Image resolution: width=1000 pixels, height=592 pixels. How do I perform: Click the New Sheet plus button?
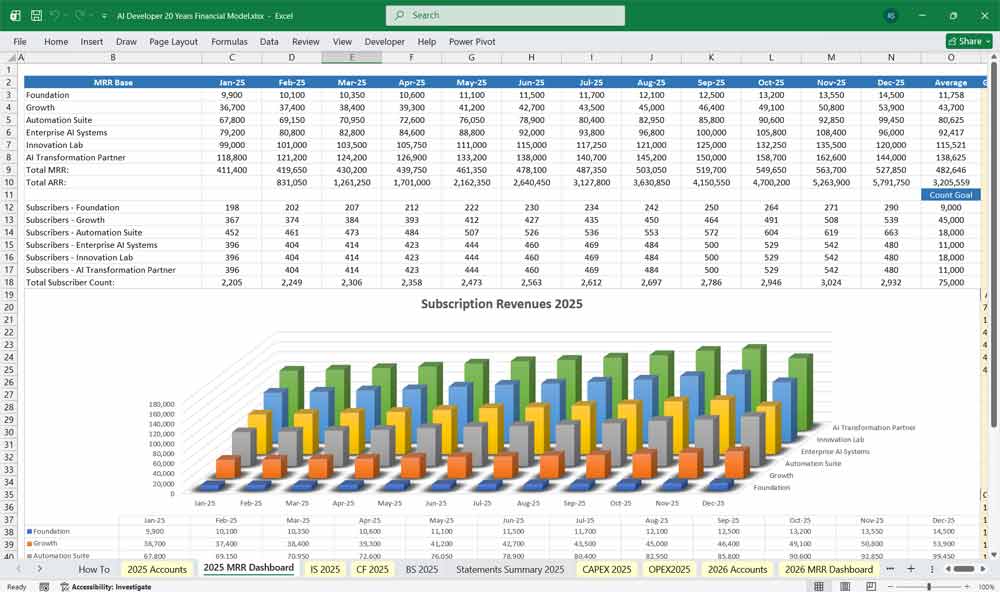point(913,569)
